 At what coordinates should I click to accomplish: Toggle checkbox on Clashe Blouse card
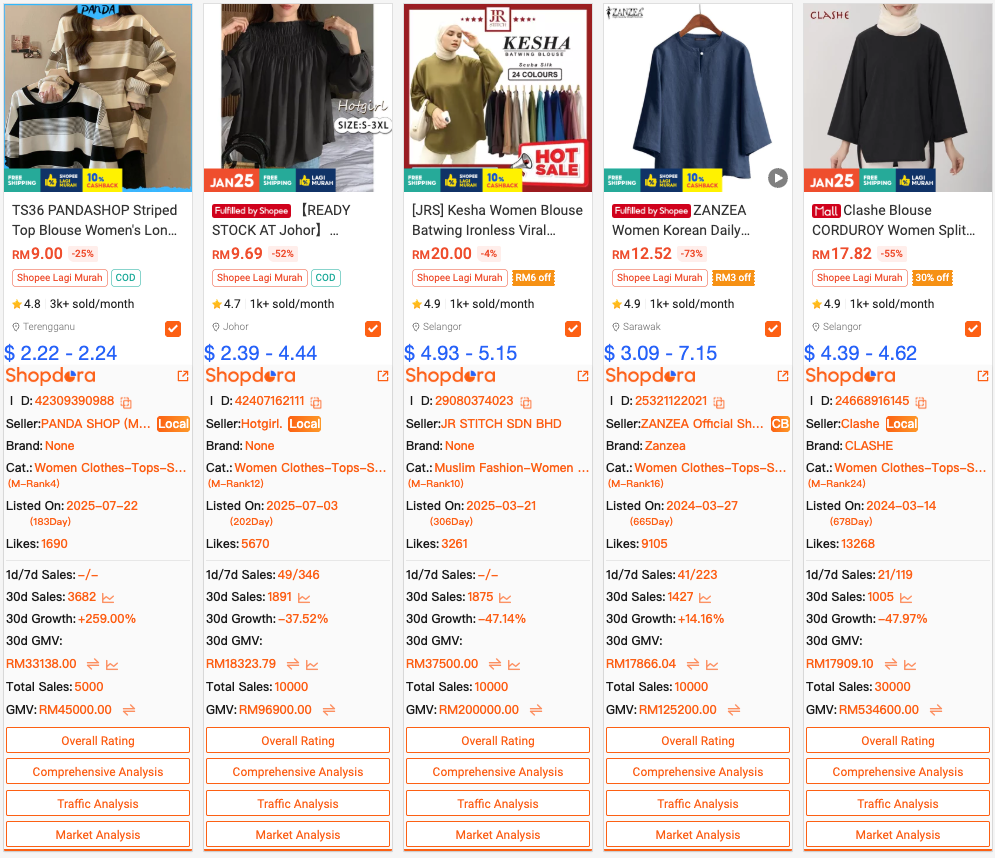[972, 329]
